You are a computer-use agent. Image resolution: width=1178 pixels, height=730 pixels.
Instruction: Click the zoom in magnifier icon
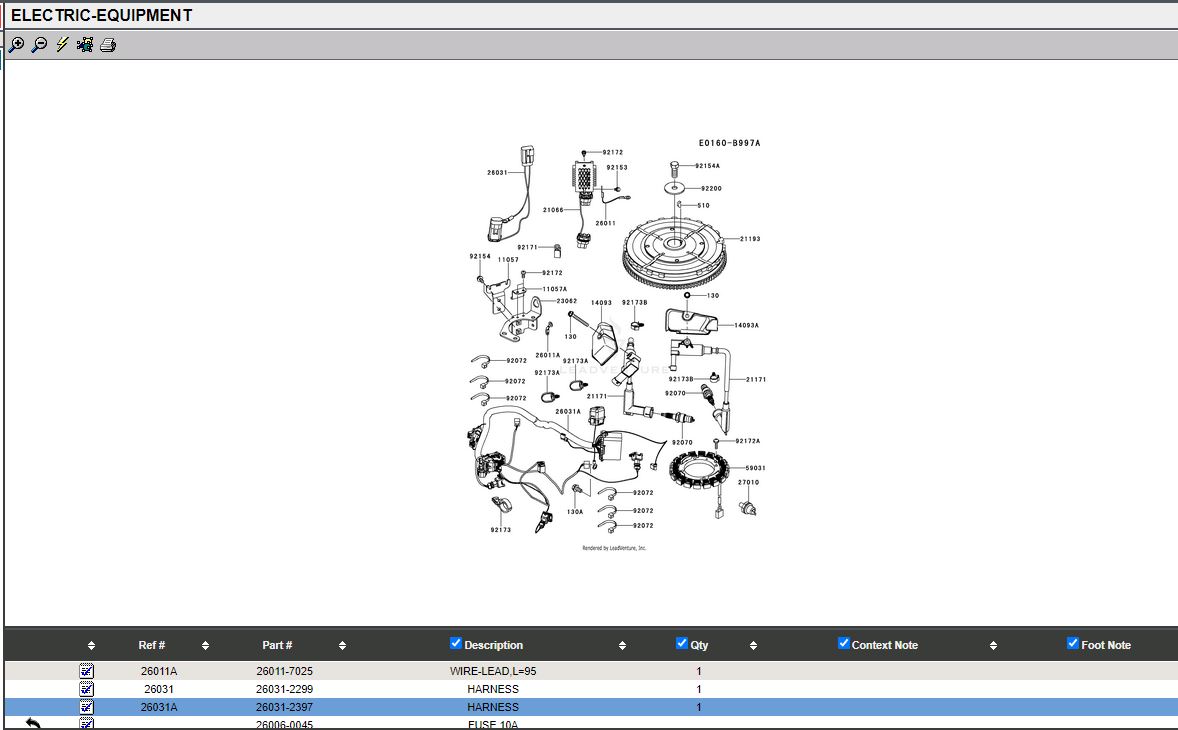coord(16,45)
